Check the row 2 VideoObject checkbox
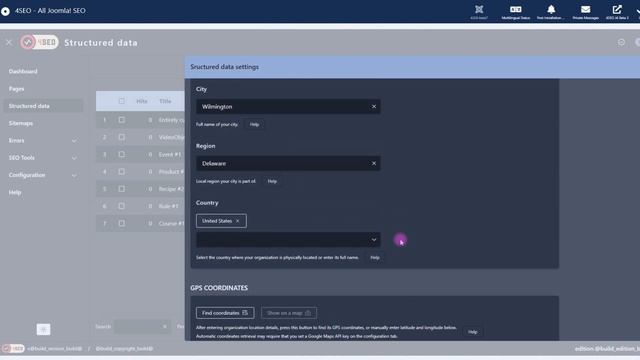 pos(122,137)
